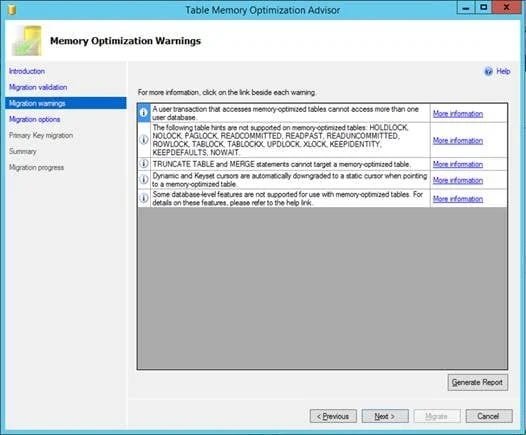
Task: Click the info icon beside table hints warning
Action: (x=144, y=140)
